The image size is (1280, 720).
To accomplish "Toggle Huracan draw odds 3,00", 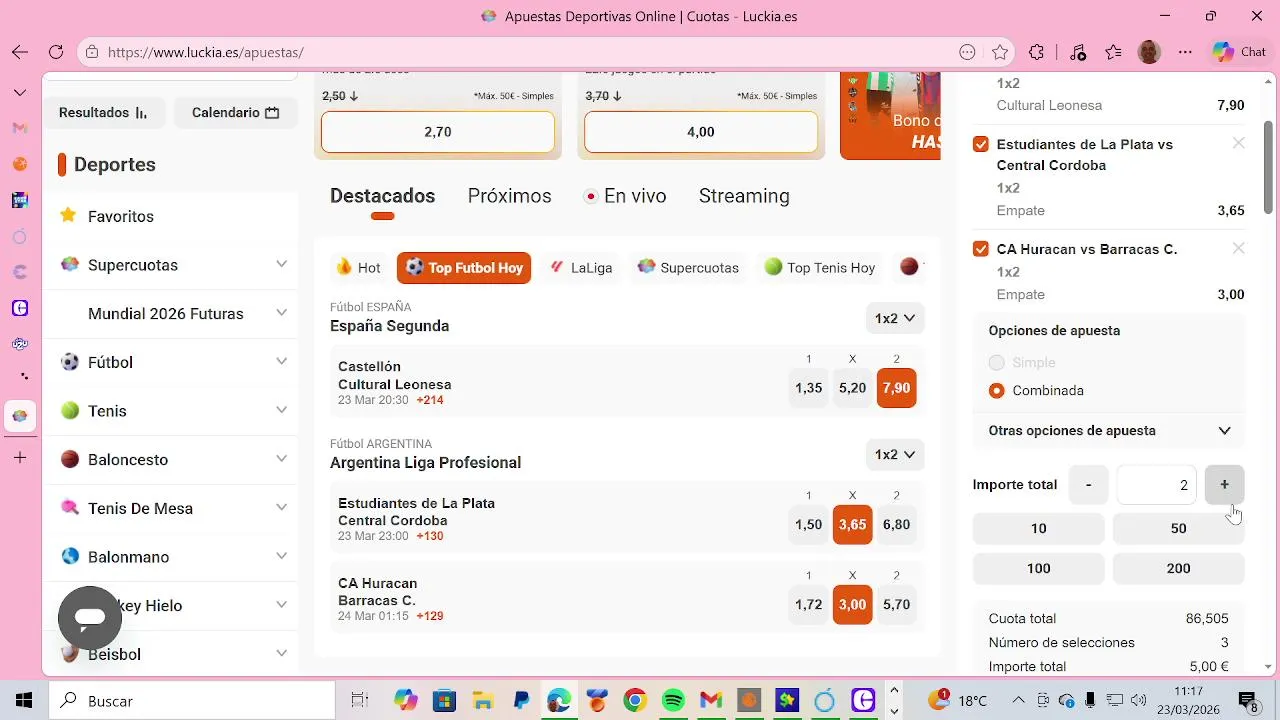I will 852,604.
